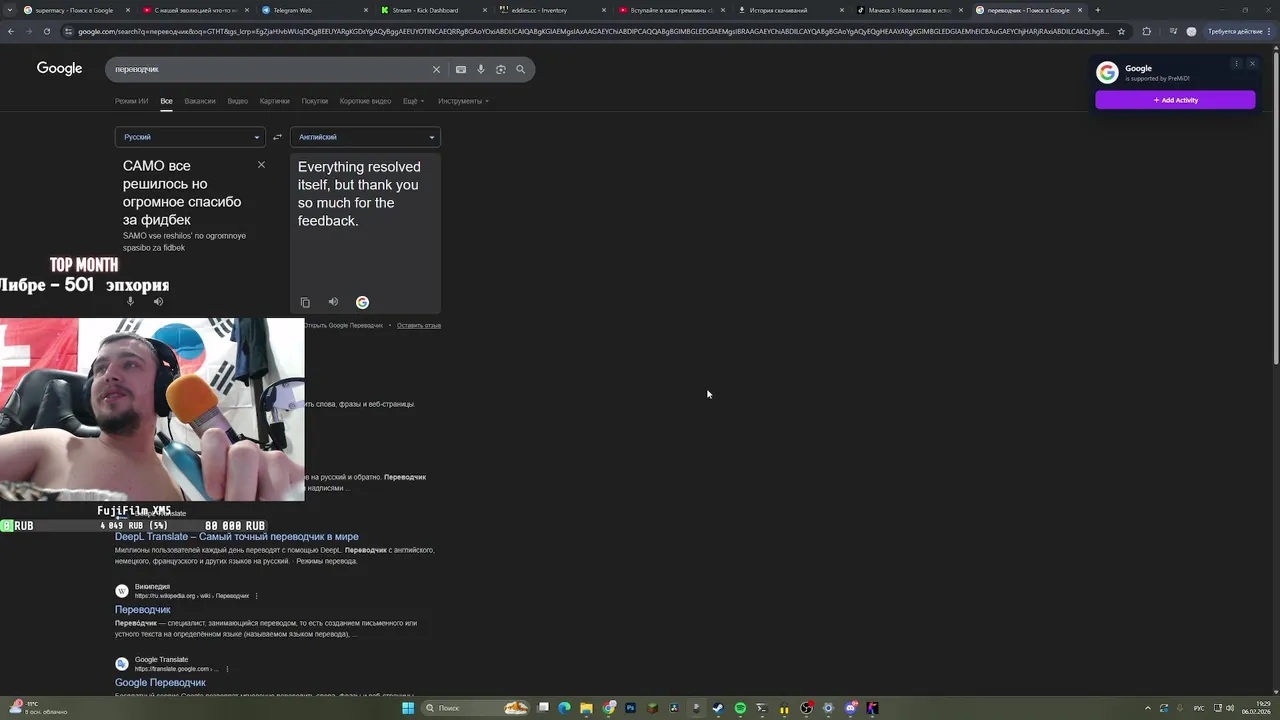Image resolution: width=1280 pixels, height=720 pixels.
Task: Click the magnifier search button
Action: pyautogui.click(x=520, y=69)
